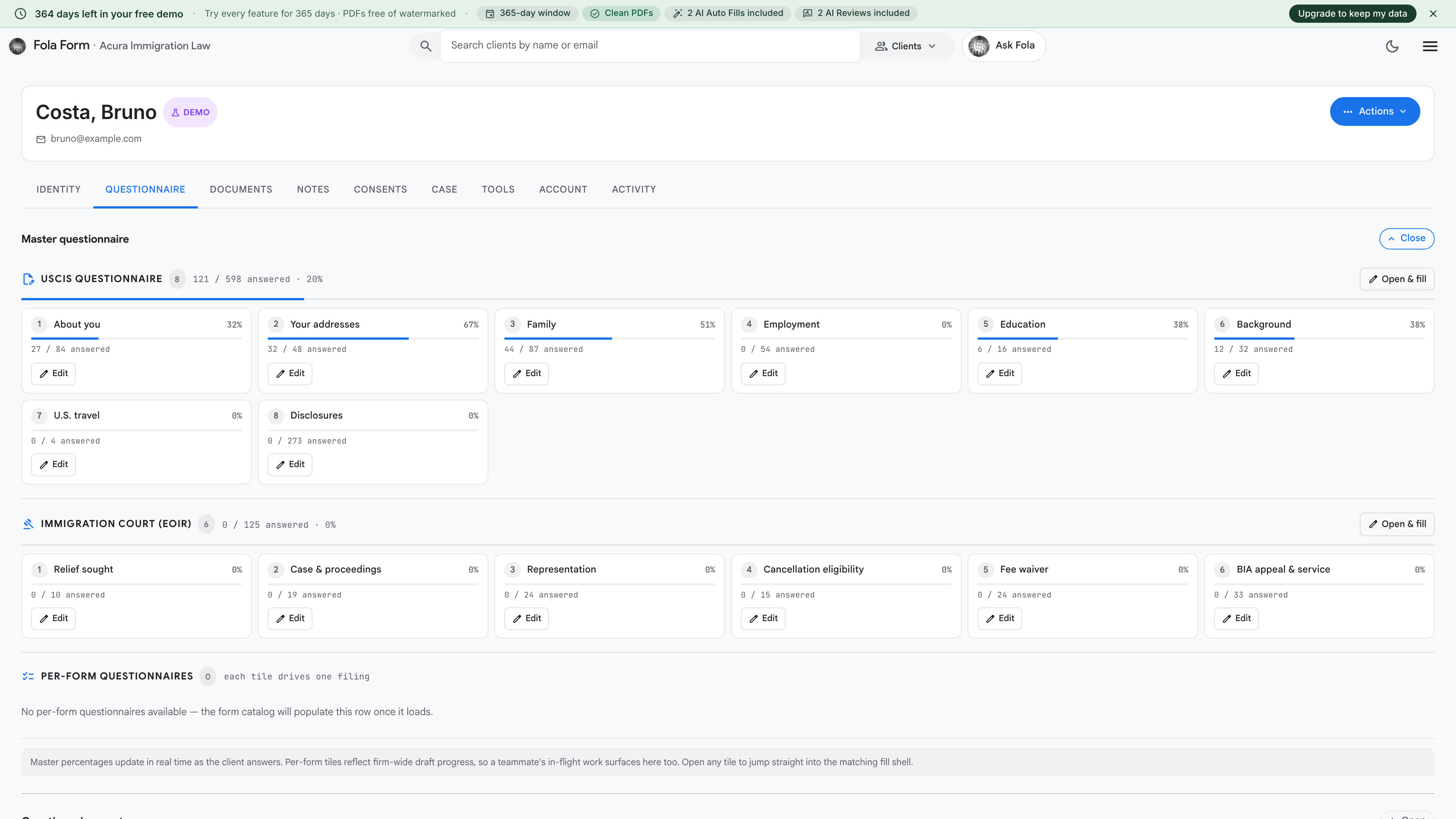The height and width of the screenshot is (819, 1456).
Task: Click the 2 AI Reviews included chip
Action: pos(856,13)
